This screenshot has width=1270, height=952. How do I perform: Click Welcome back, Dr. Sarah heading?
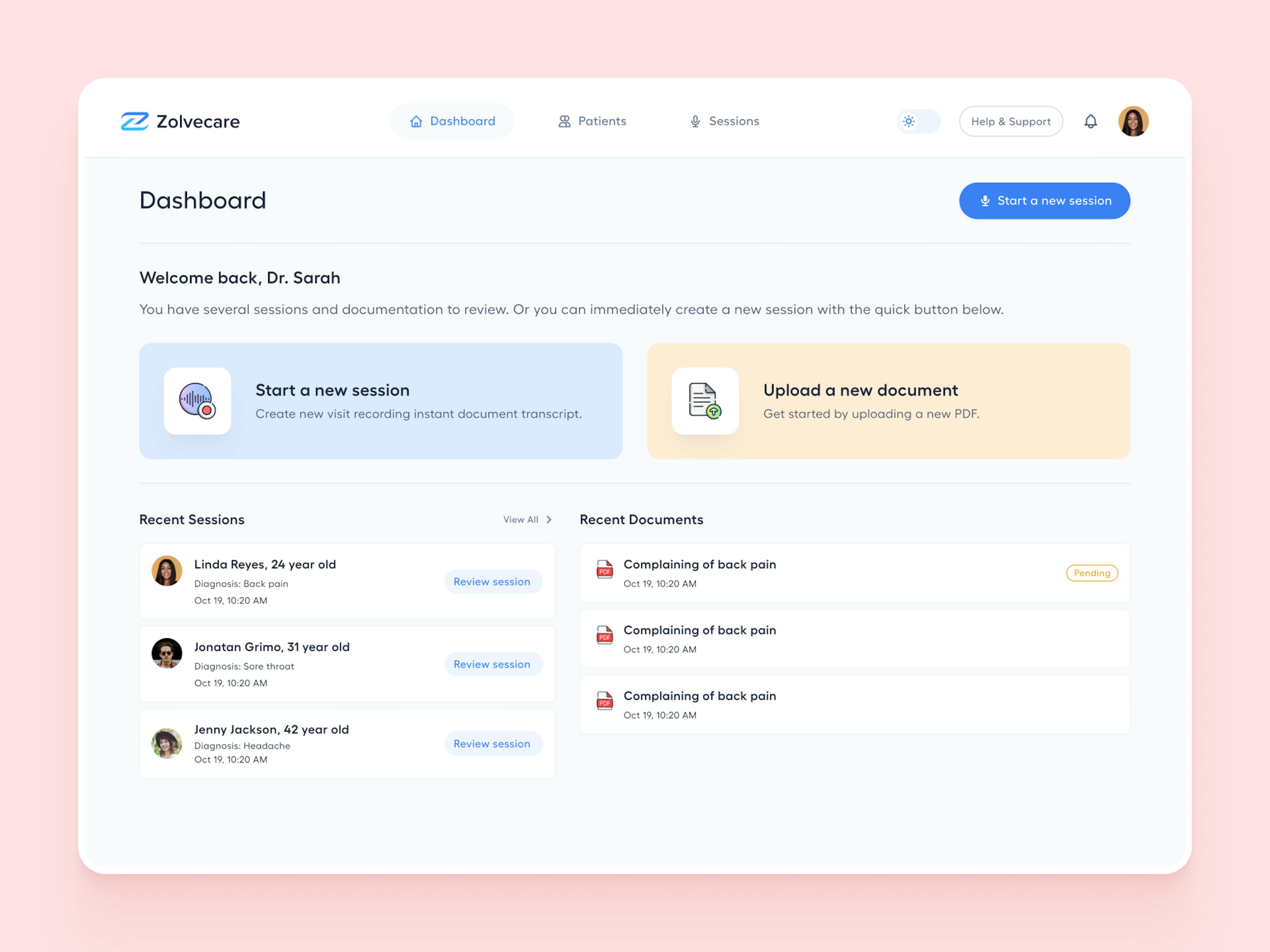coord(239,278)
